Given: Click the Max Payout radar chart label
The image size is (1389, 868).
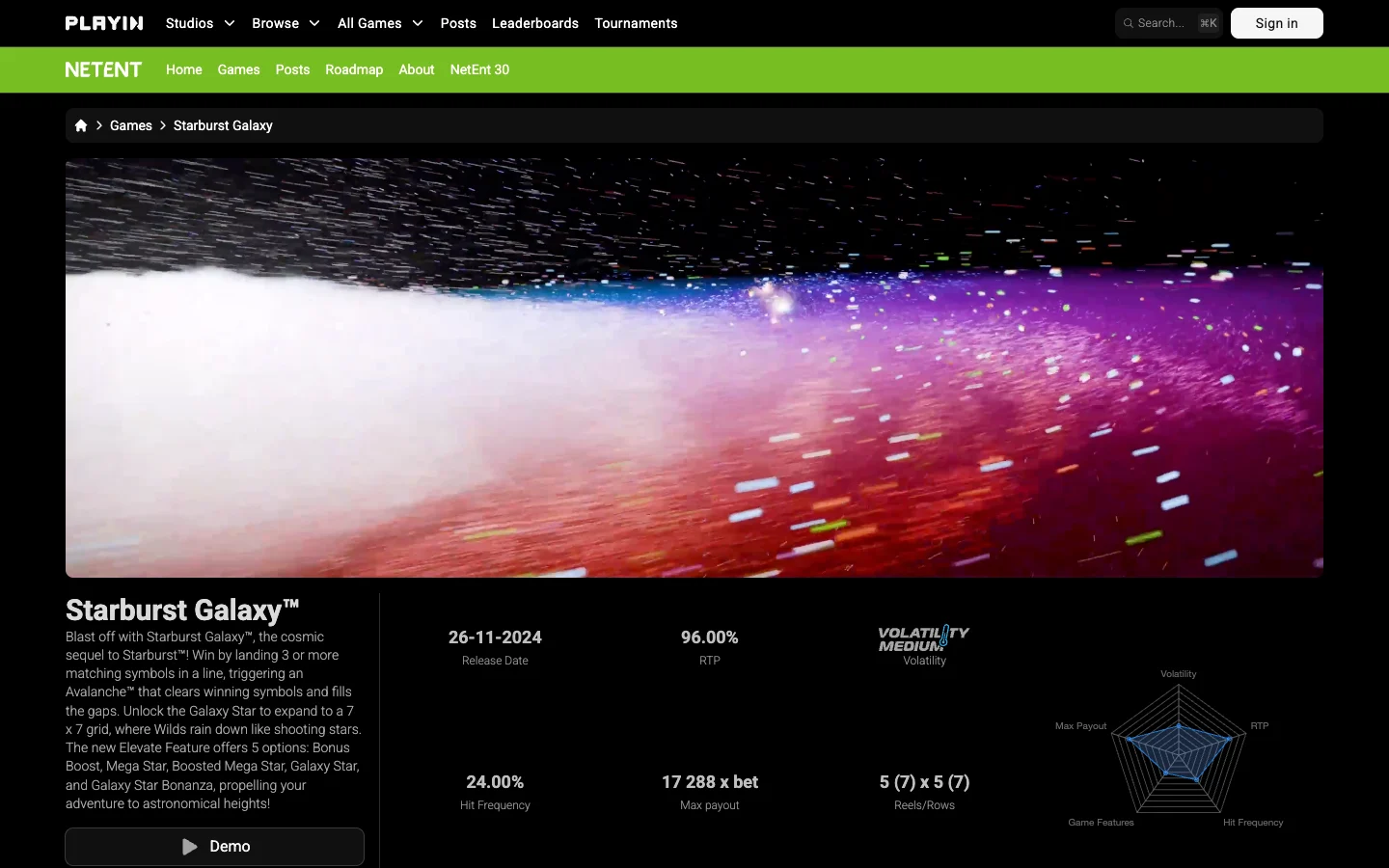Looking at the screenshot, I should 1080,726.
